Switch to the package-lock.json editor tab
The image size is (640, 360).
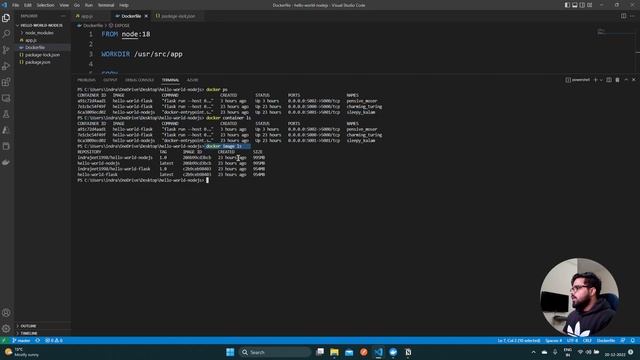[178, 16]
